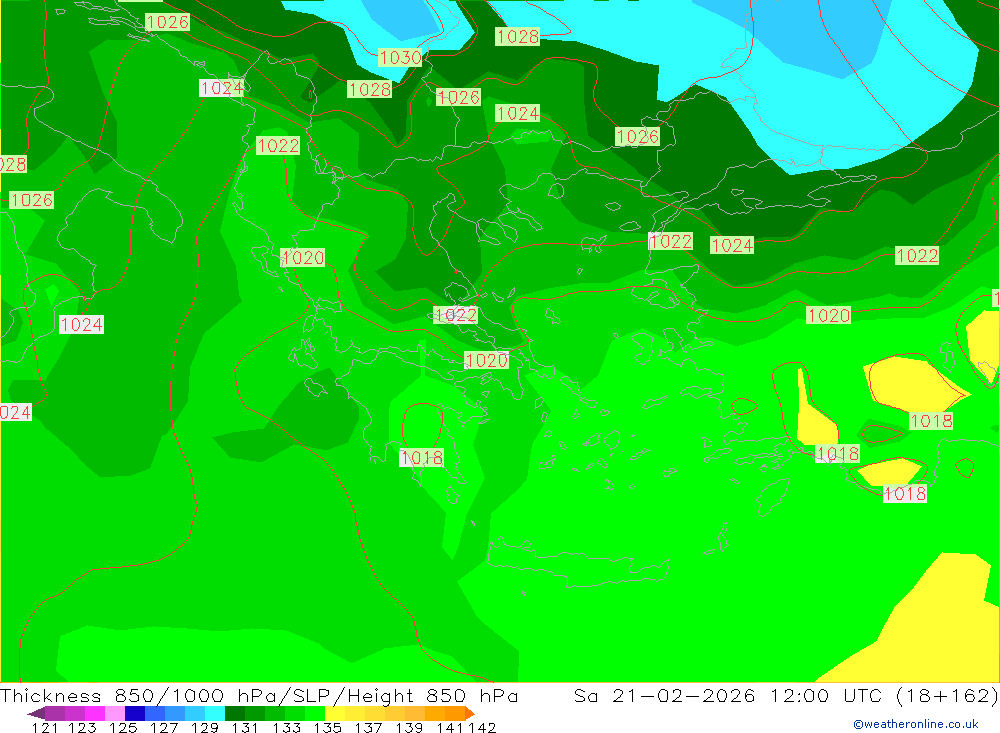Click legend value 125

[123, 727]
